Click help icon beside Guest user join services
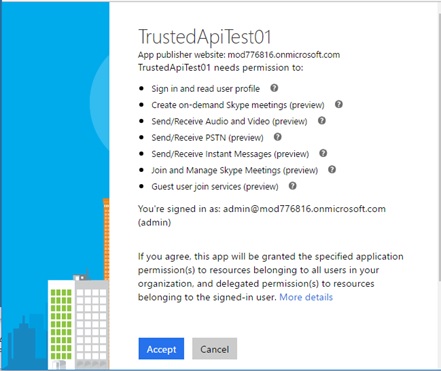 tap(293, 186)
